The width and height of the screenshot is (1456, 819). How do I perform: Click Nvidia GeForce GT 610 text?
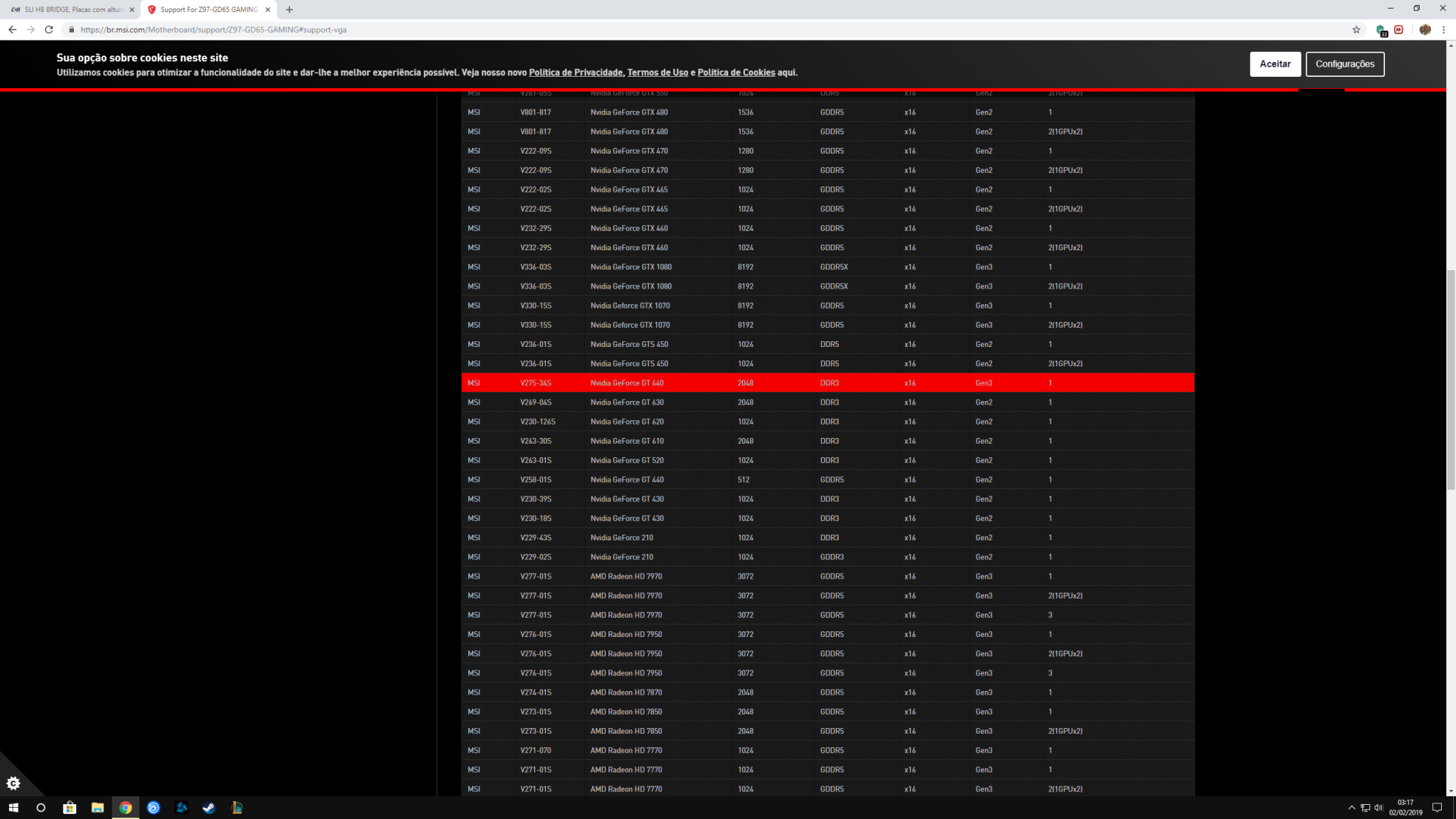tap(627, 441)
